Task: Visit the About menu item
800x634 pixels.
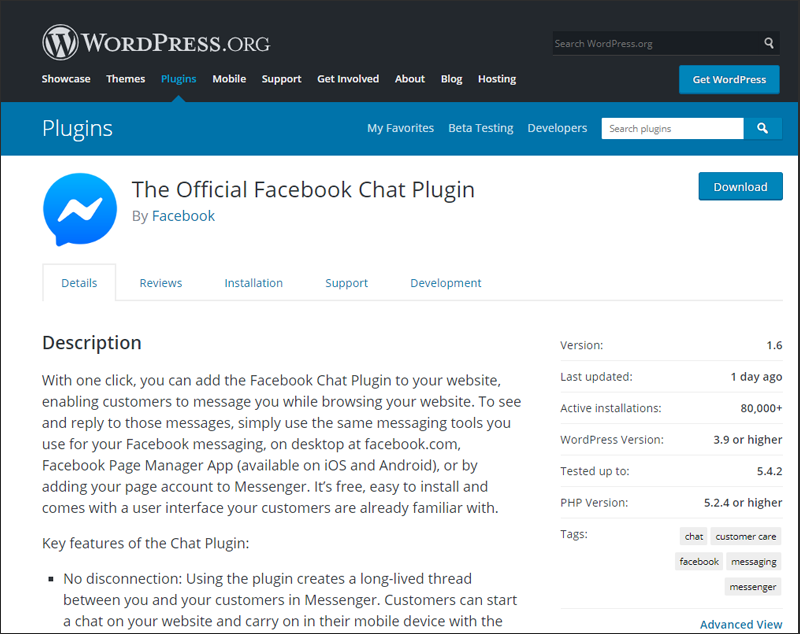Action: tap(410, 79)
